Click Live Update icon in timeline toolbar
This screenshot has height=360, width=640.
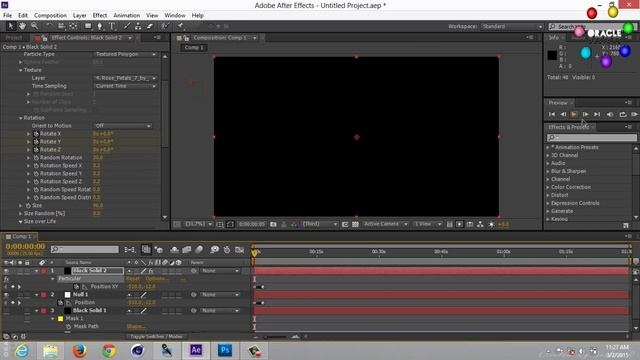click(146, 249)
